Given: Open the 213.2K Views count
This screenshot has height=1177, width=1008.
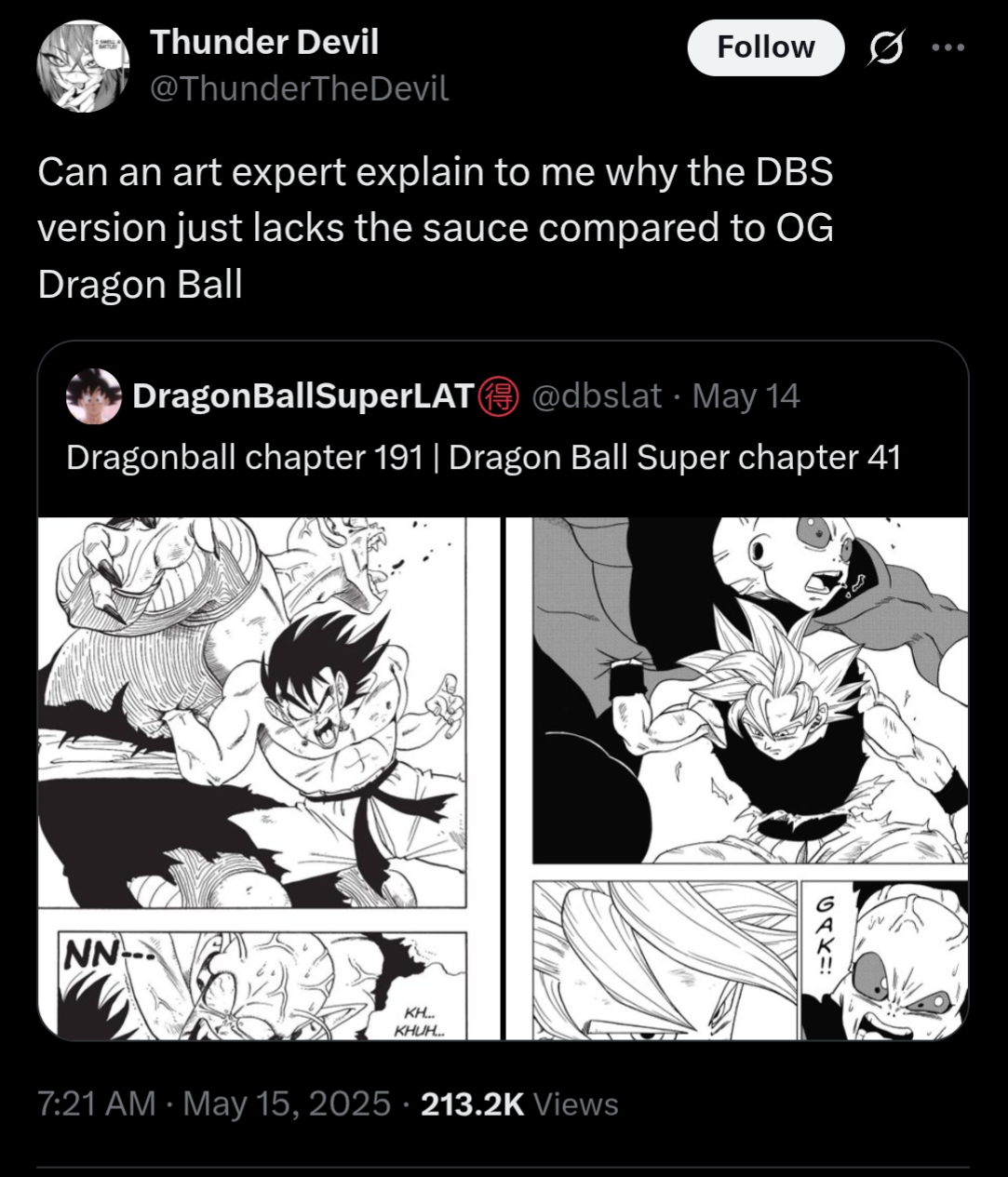Looking at the screenshot, I should pos(519,1103).
